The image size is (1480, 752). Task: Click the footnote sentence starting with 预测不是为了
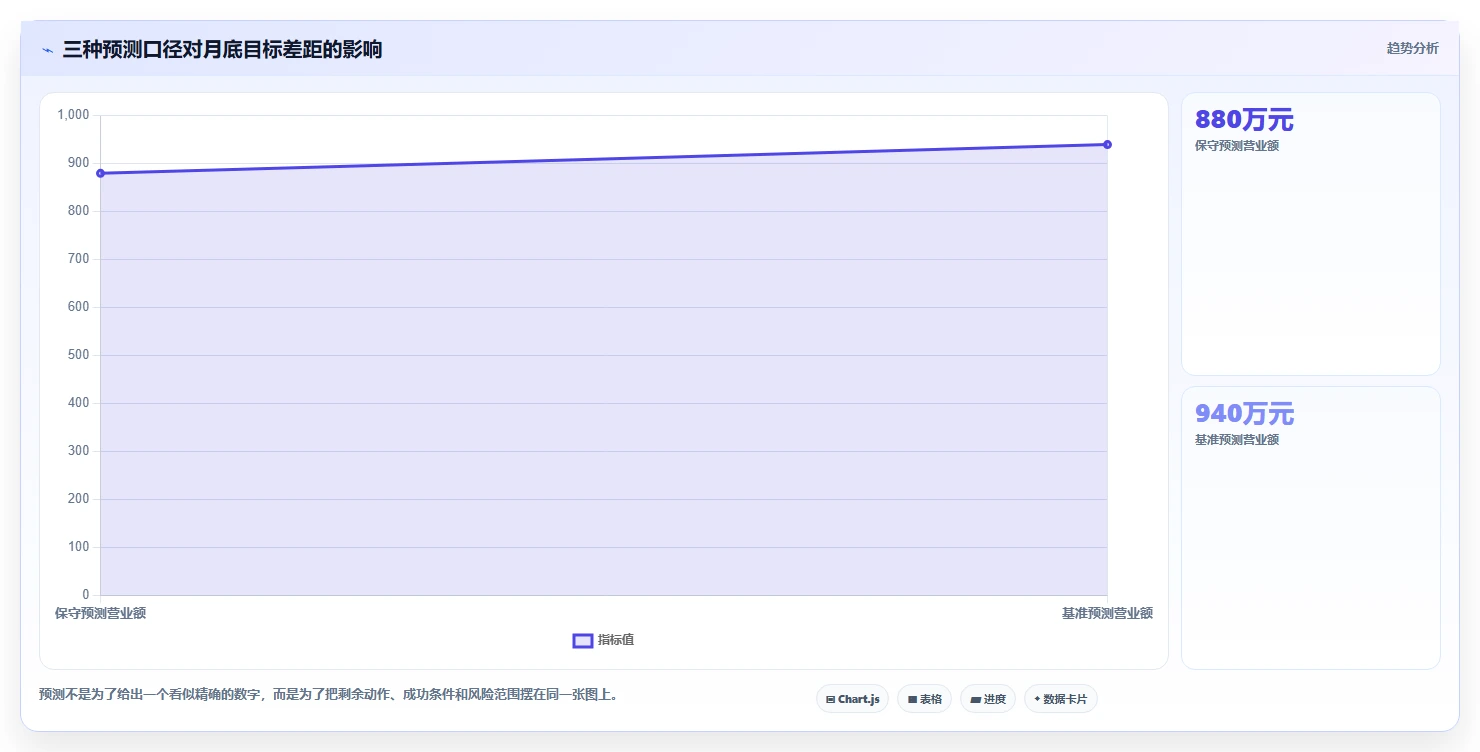coord(328,694)
